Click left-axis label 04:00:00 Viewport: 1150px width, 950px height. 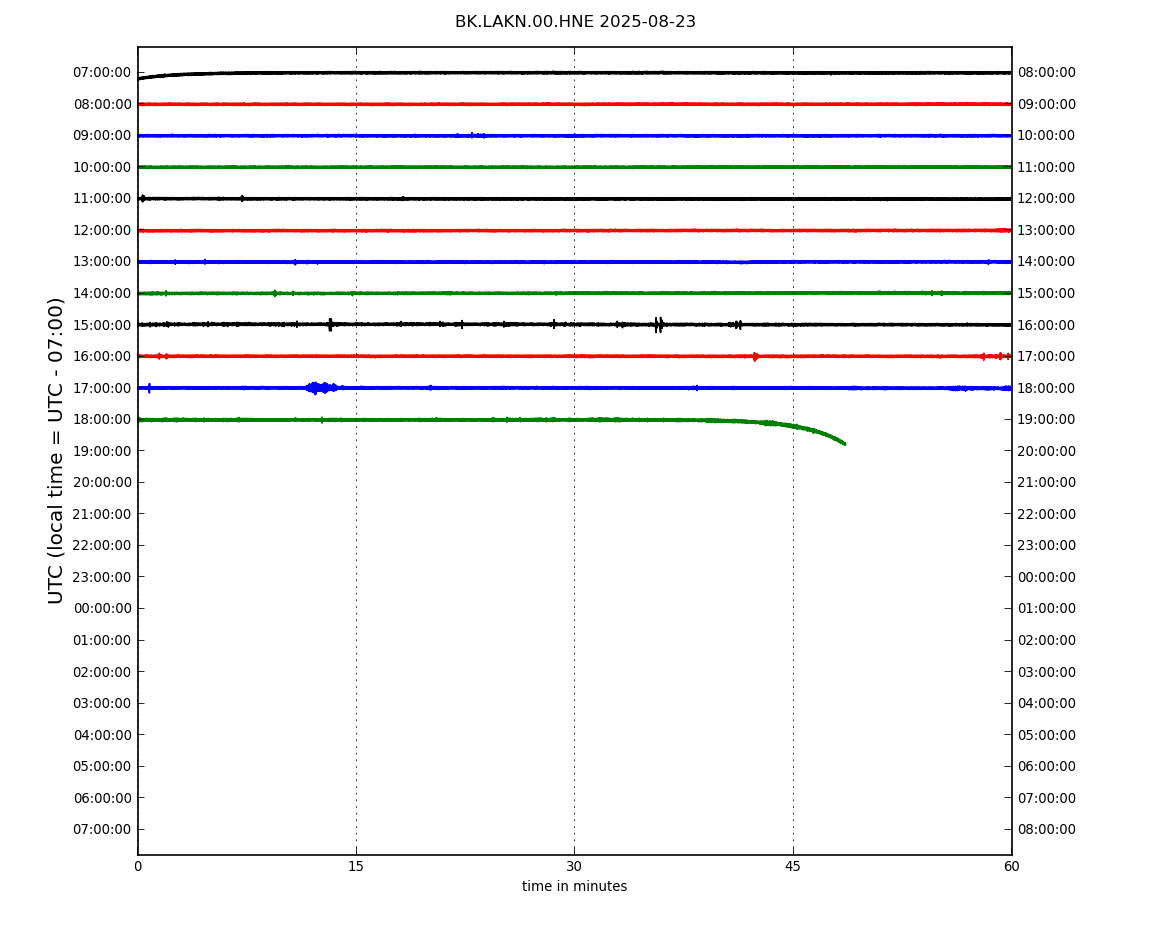[x=103, y=735]
